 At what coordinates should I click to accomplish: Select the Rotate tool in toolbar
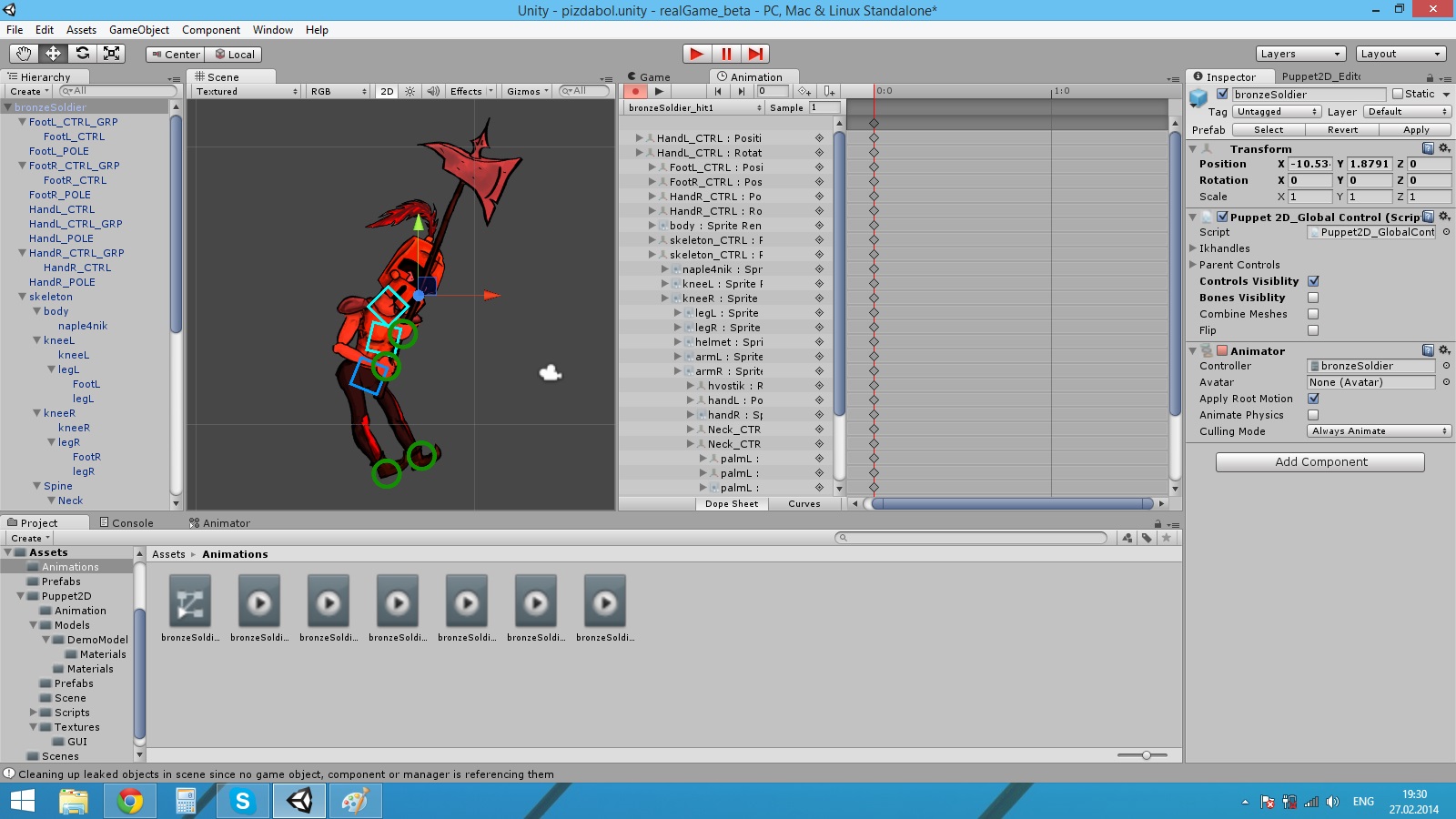coord(82,54)
